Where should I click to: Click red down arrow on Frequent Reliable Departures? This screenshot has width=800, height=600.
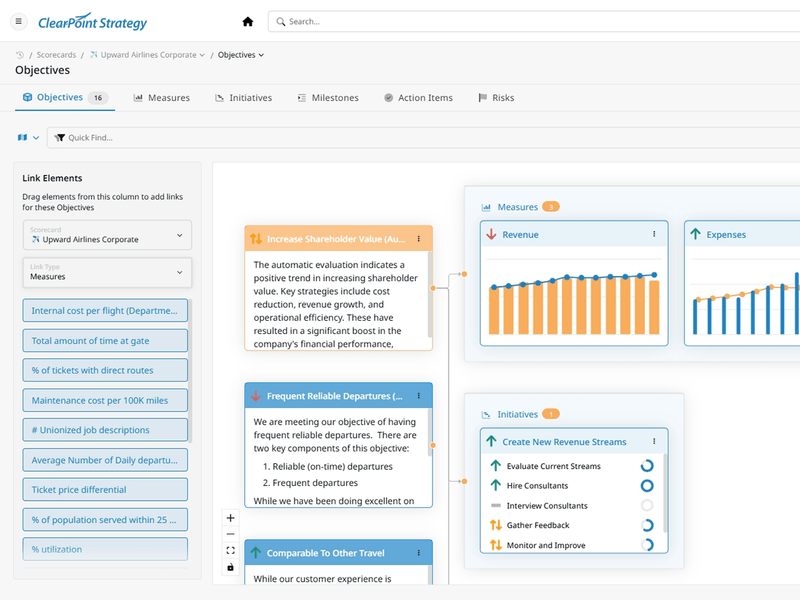(x=256, y=396)
